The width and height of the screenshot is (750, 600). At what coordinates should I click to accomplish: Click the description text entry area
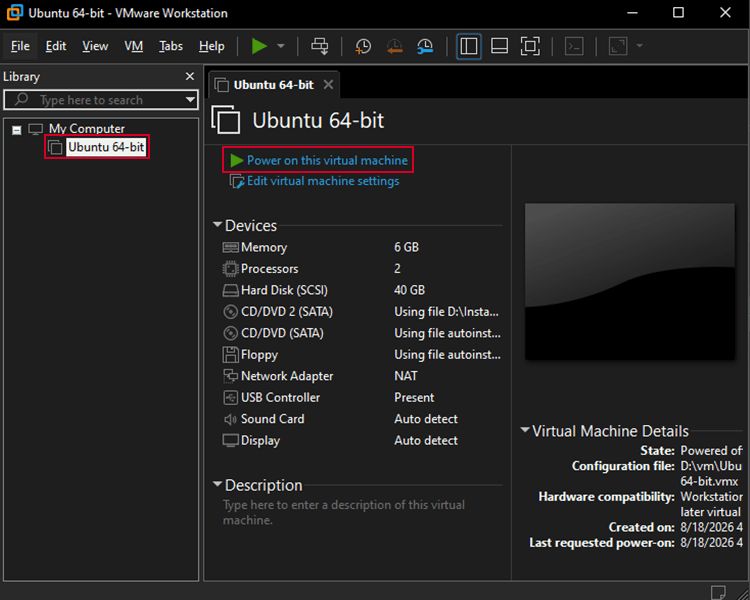click(x=344, y=512)
